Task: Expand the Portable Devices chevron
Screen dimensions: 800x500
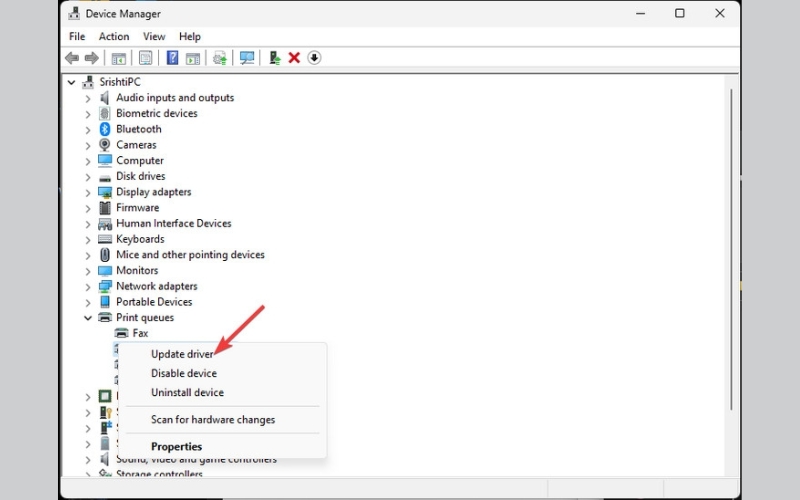Action: (88, 303)
